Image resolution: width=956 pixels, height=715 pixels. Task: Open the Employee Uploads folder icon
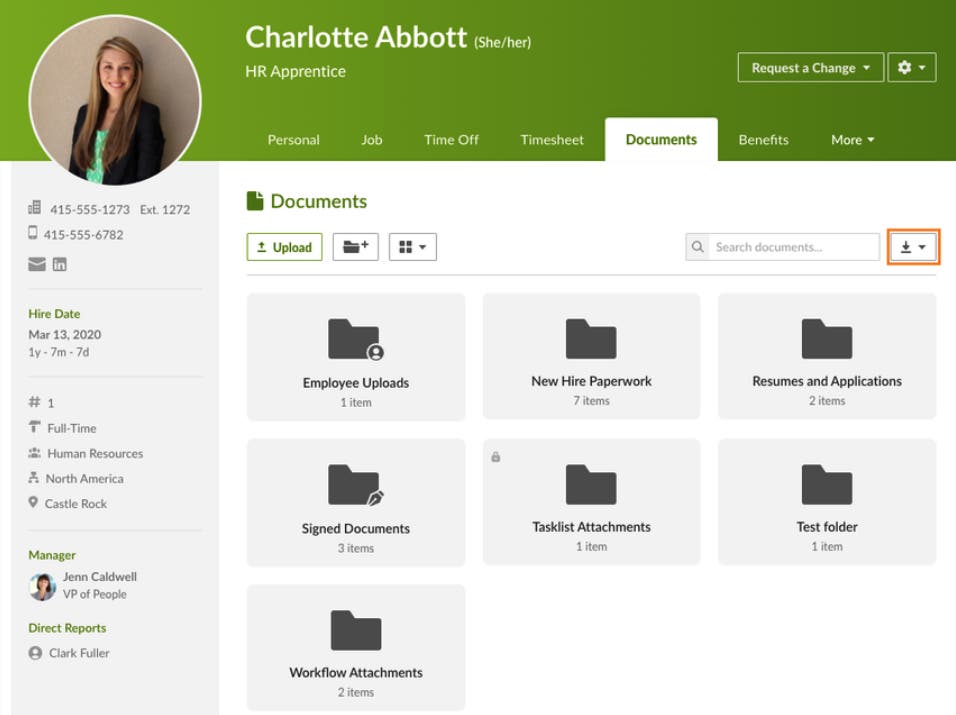(x=355, y=340)
